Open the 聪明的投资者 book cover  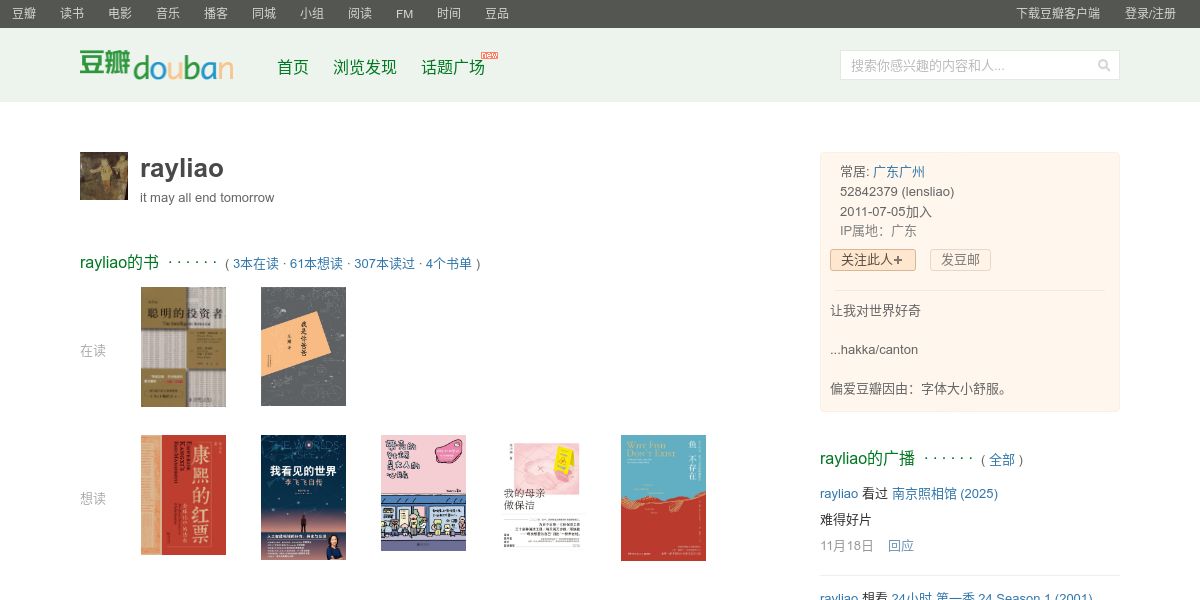point(183,347)
